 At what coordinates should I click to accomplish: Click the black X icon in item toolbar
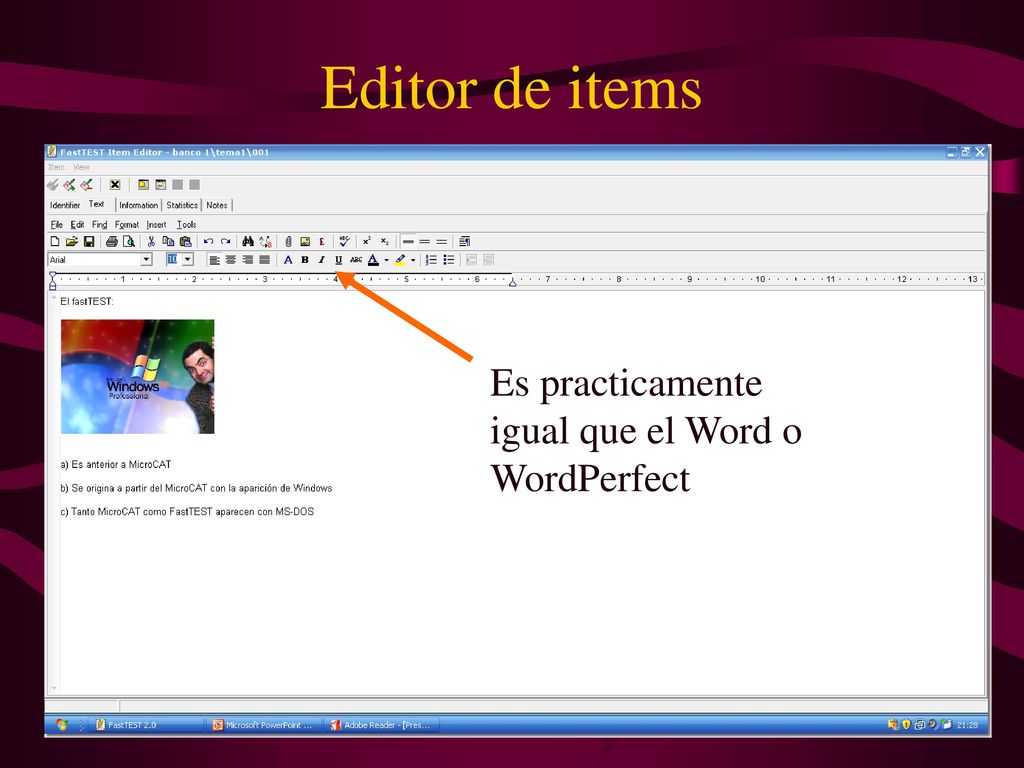click(115, 185)
